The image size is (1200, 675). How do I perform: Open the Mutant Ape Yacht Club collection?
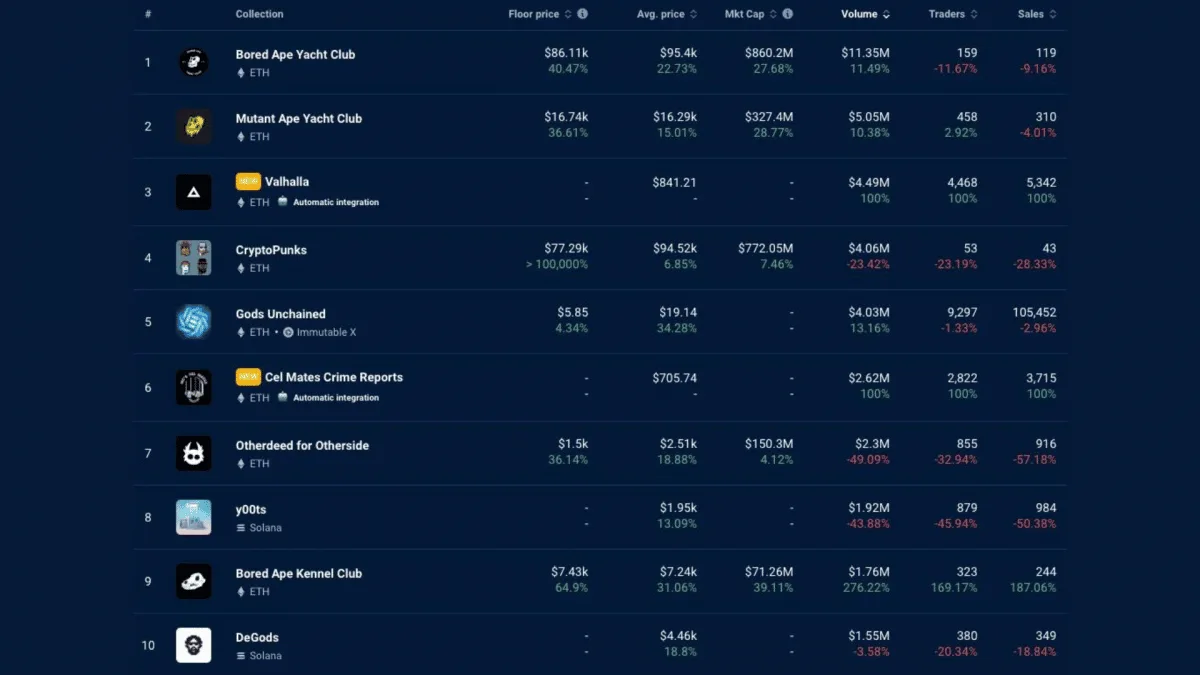299,118
